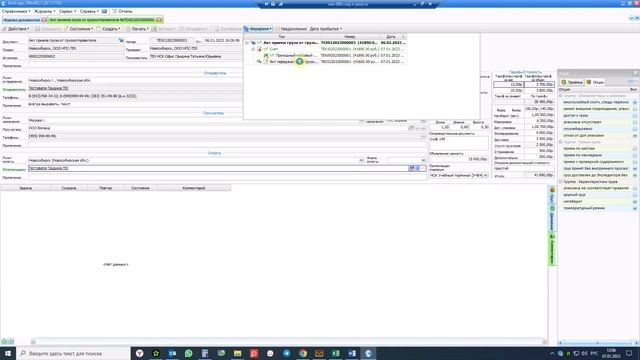
Task: Toggle упаковка отсутствует checkbox
Action: [635, 122]
